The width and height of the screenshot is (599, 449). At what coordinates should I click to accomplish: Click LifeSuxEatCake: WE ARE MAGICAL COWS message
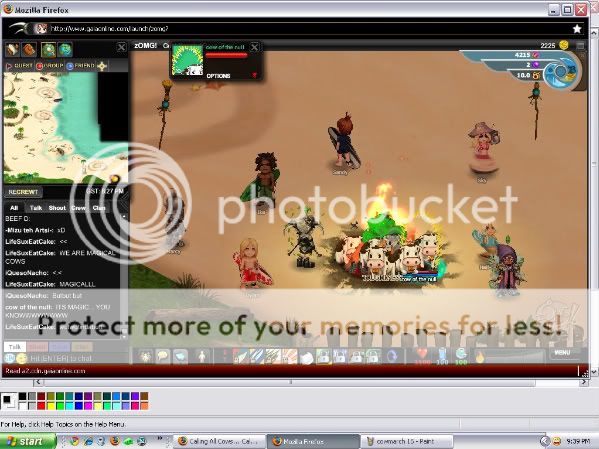[x=60, y=257]
